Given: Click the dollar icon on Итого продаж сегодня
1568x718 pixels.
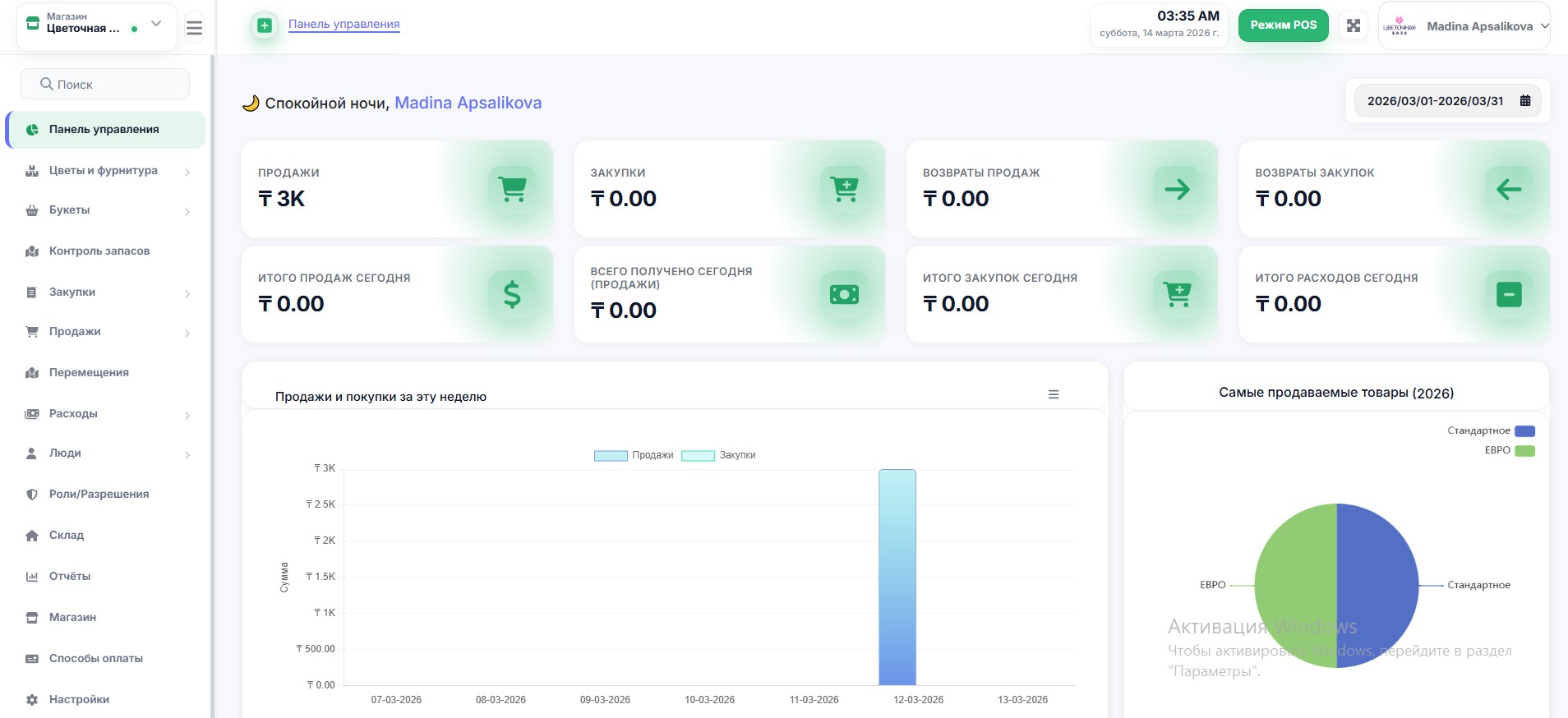Looking at the screenshot, I should pyautogui.click(x=512, y=294).
